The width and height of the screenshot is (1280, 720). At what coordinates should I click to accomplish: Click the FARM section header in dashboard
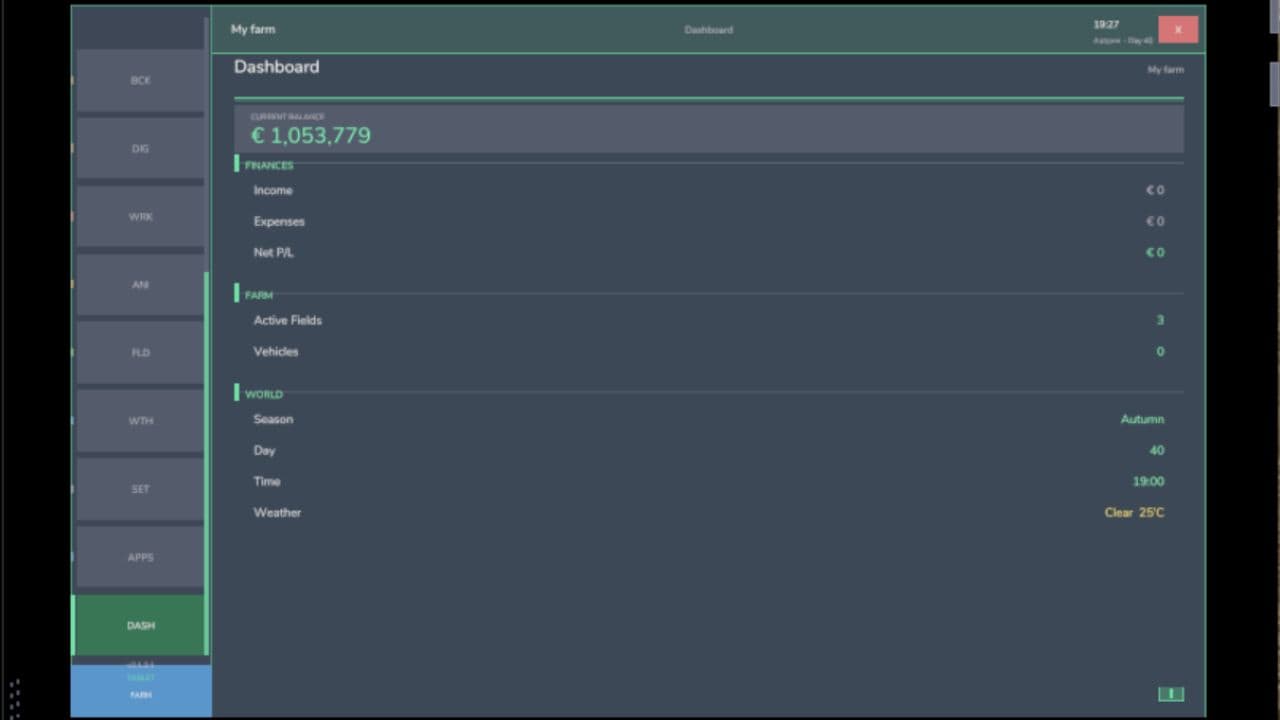click(259, 295)
